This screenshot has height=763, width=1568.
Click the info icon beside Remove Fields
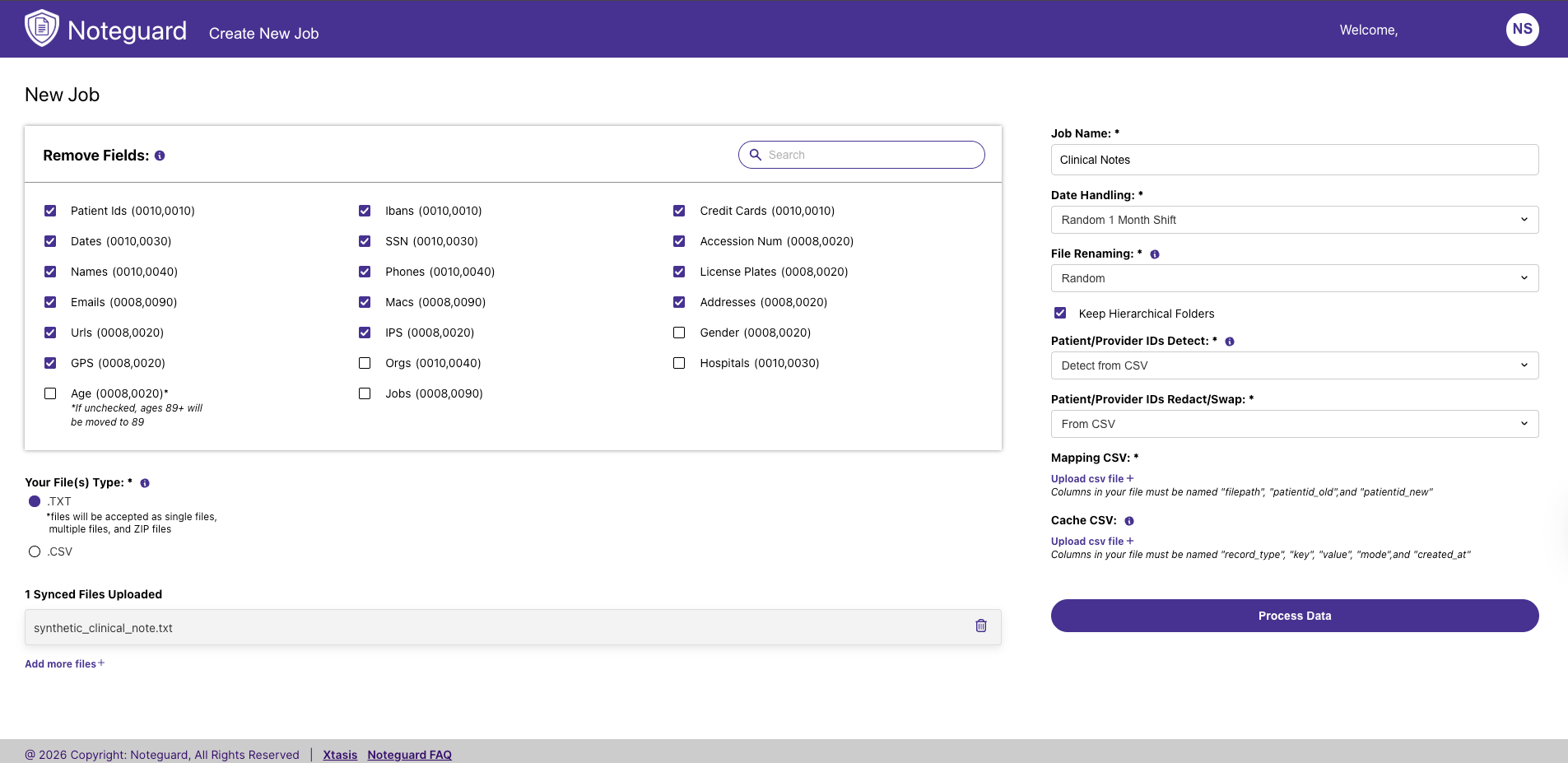(x=160, y=156)
